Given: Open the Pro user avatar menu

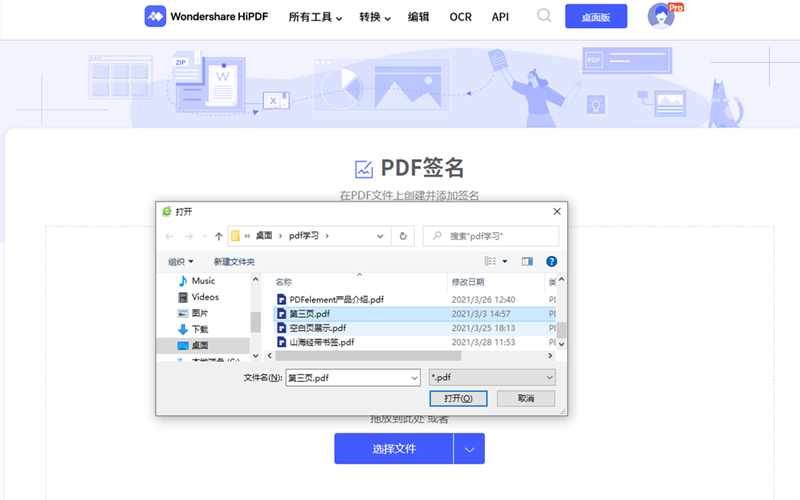Looking at the screenshot, I should click(661, 16).
